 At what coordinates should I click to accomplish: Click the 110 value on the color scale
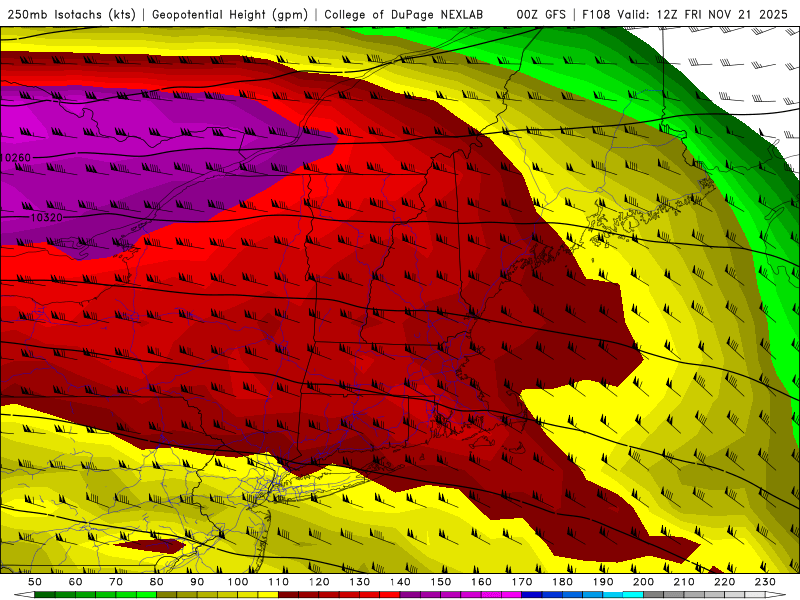[278, 582]
